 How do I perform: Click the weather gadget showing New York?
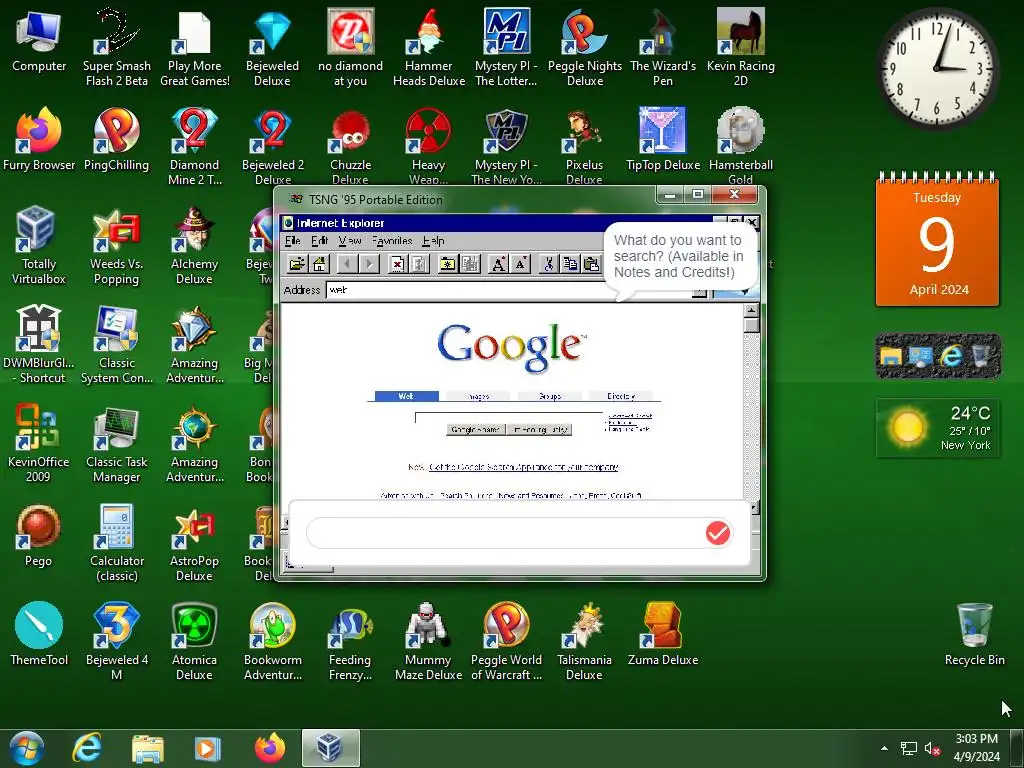tap(937, 428)
